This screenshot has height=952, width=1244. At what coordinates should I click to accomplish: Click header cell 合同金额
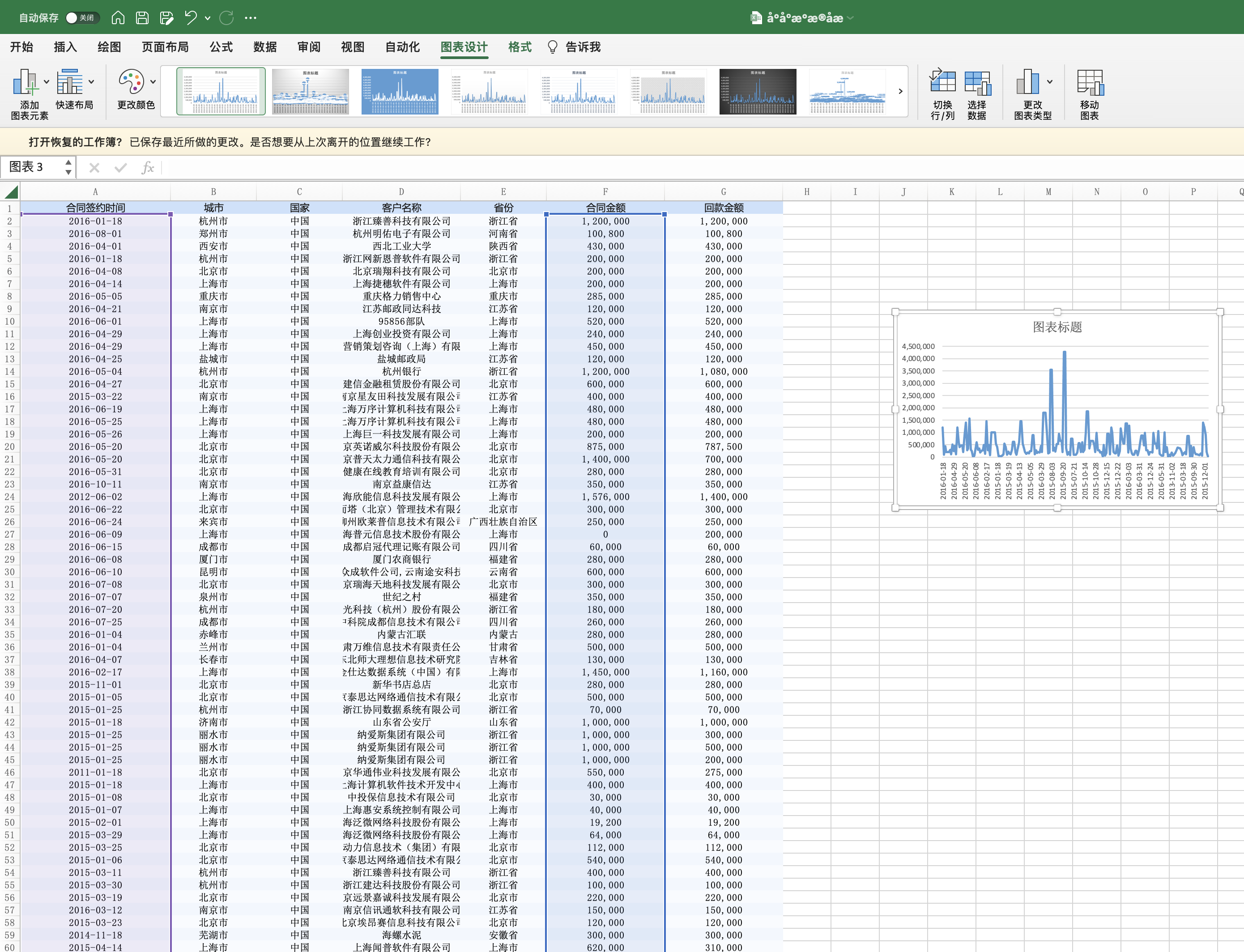605,208
